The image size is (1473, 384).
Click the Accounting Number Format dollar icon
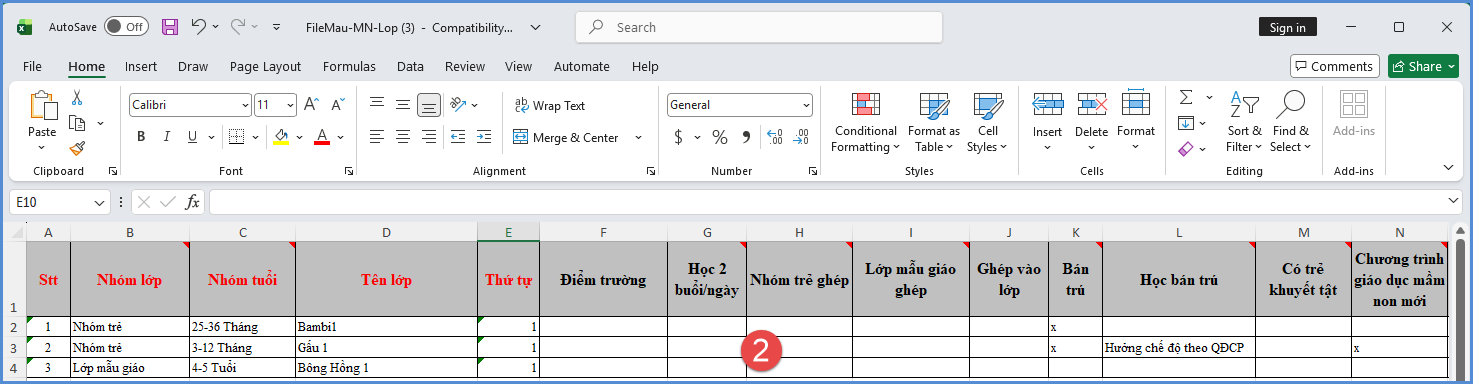pos(679,137)
